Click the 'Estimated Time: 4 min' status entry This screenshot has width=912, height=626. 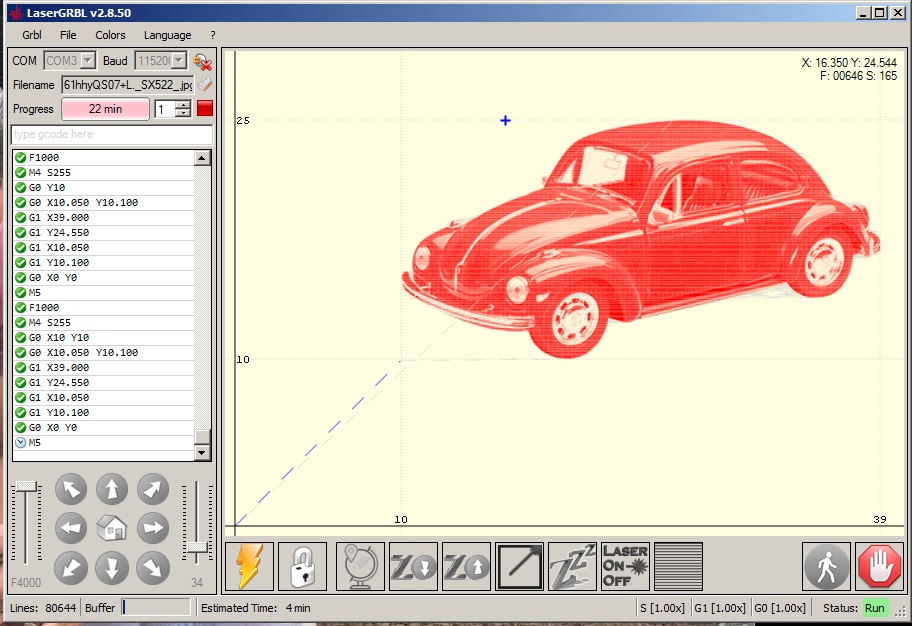[255, 608]
